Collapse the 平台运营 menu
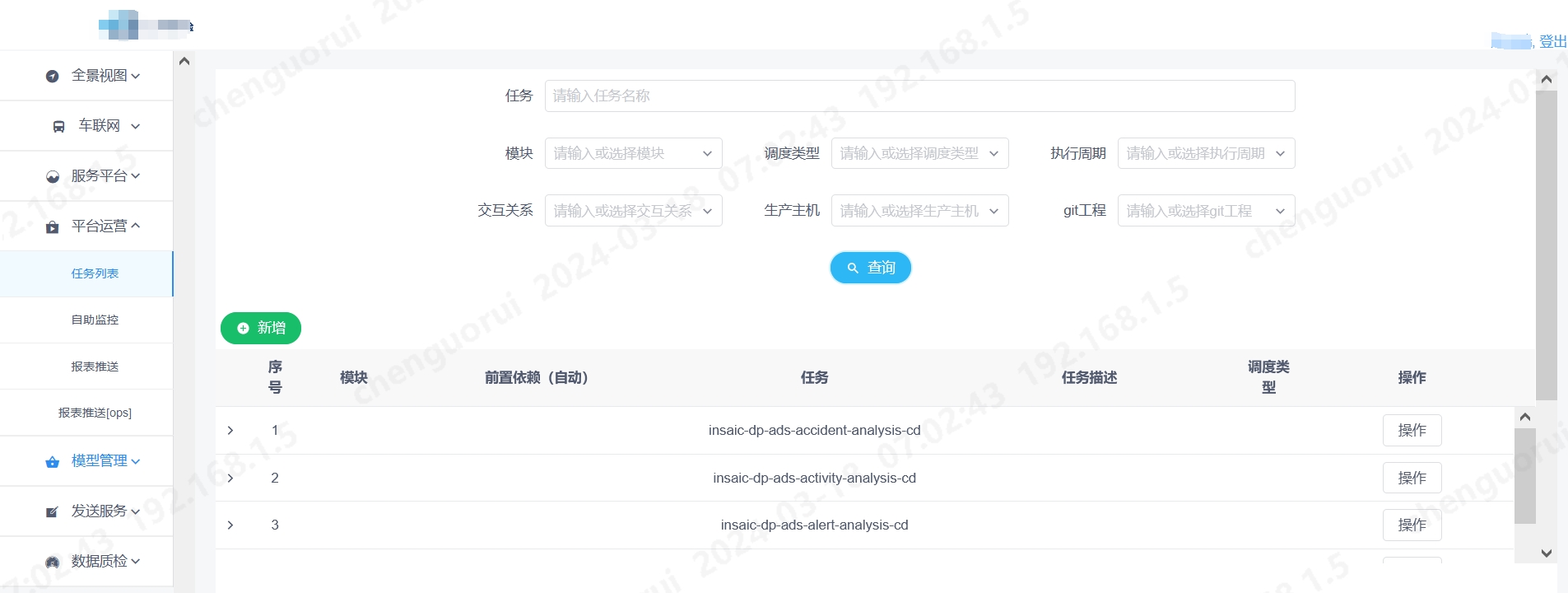 click(x=86, y=226)
